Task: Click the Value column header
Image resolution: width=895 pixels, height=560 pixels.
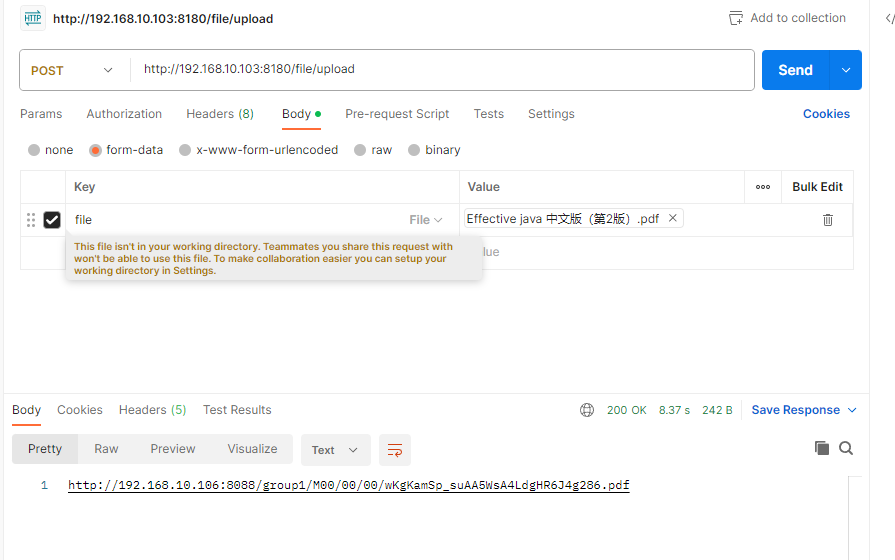Action: (x=483, y=187)
